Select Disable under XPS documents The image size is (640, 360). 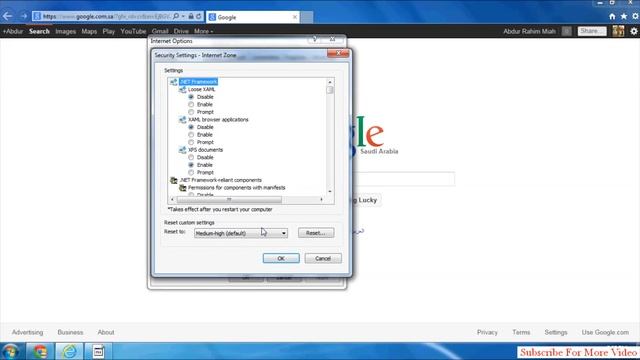point(191,158)
